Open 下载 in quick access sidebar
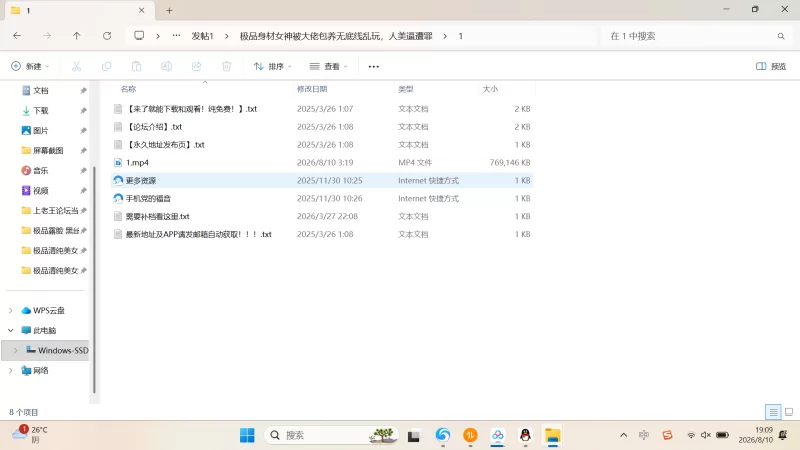This screenshot has height=450, width=800. click(x=41, y=110)
